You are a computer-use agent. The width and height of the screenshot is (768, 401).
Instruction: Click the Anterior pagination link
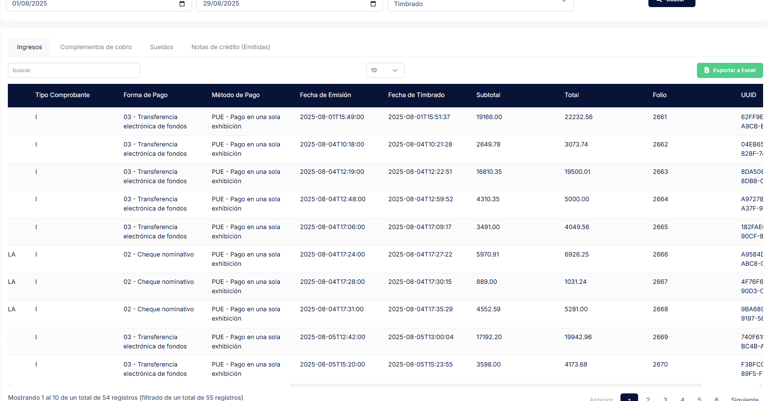(x=601, y=399)
